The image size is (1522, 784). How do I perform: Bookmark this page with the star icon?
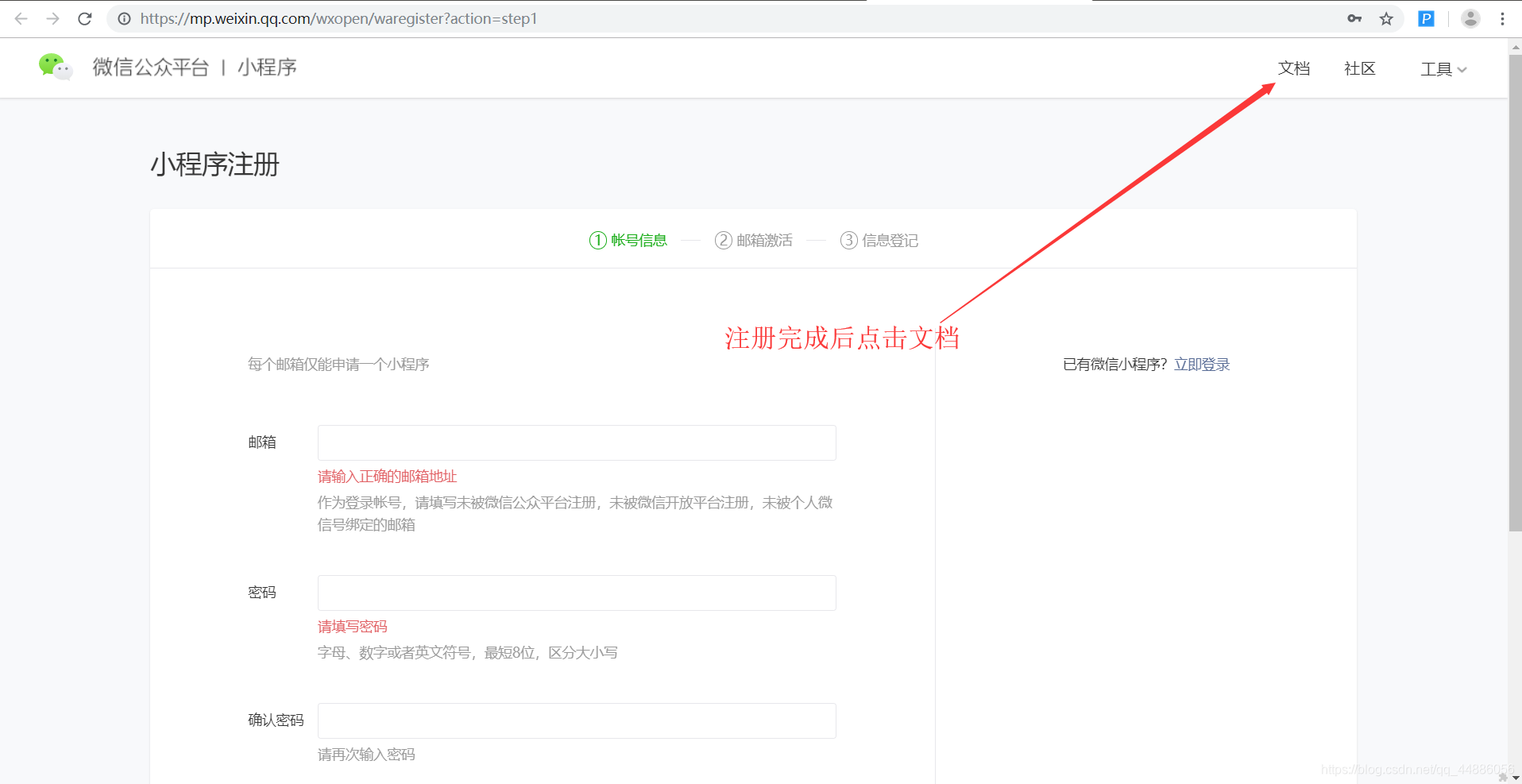pos(1386,18)
